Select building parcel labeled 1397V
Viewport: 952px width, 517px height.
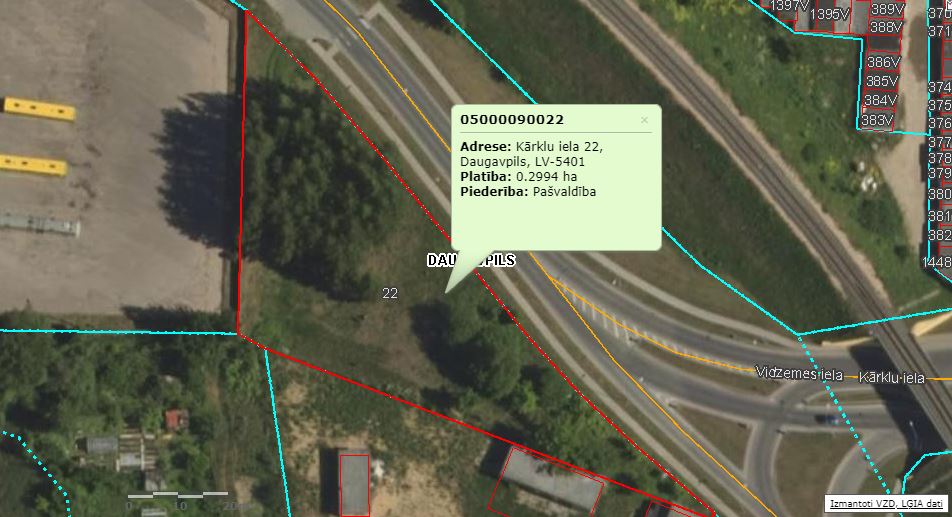(x=789, y=6)
